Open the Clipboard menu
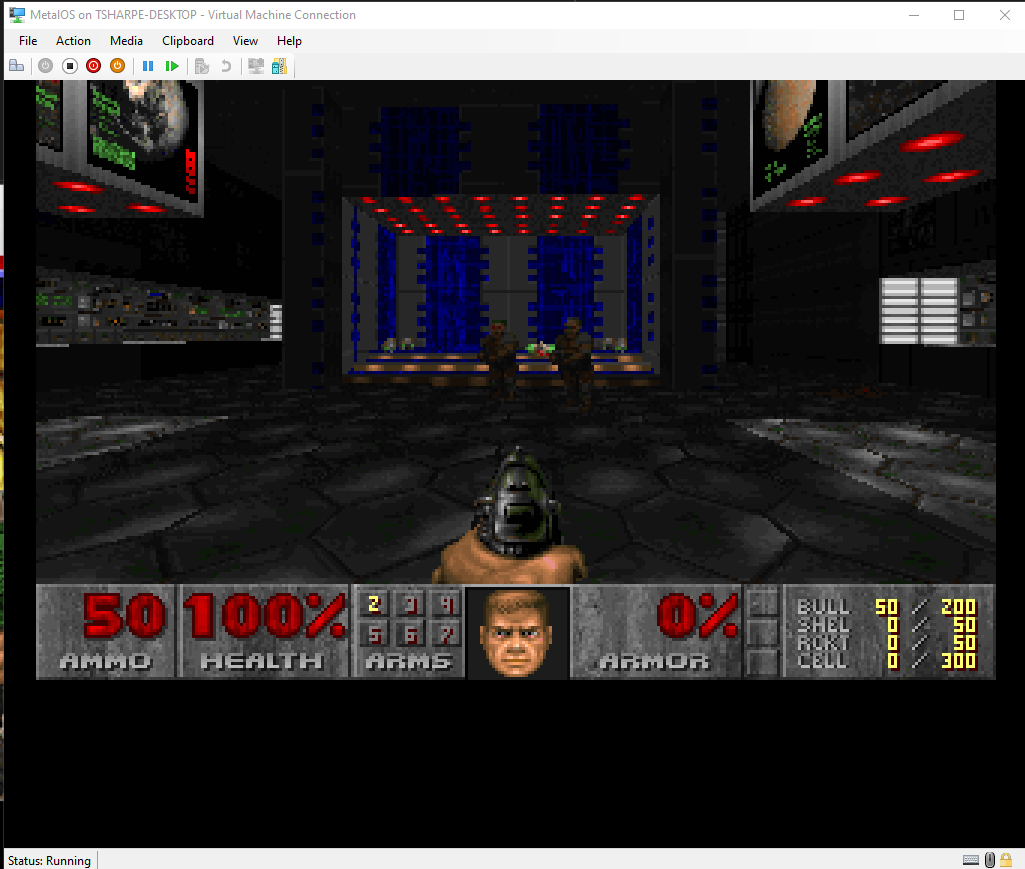Image resolution: width=1025 pixels, height=869 pixels. click(188, 41)
